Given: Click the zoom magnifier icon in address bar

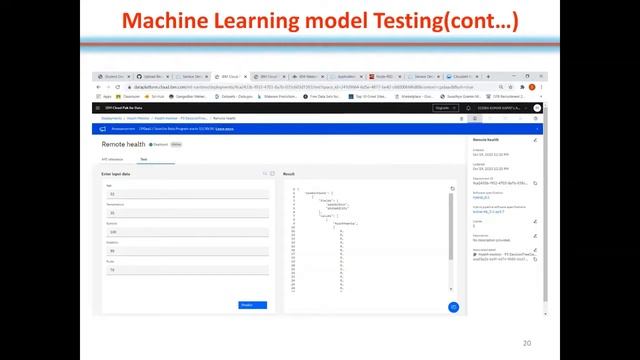Looking at the screenshot, I should tap(501, 87).
